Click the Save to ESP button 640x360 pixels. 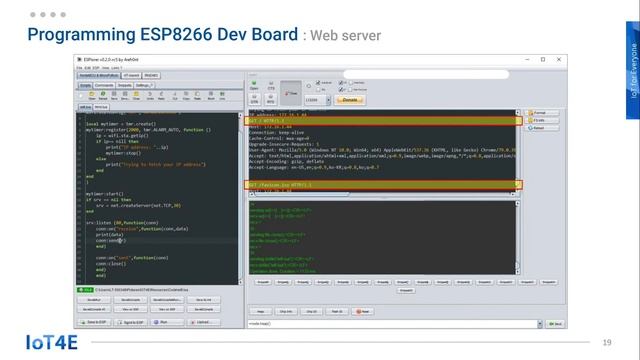(94, 322)
